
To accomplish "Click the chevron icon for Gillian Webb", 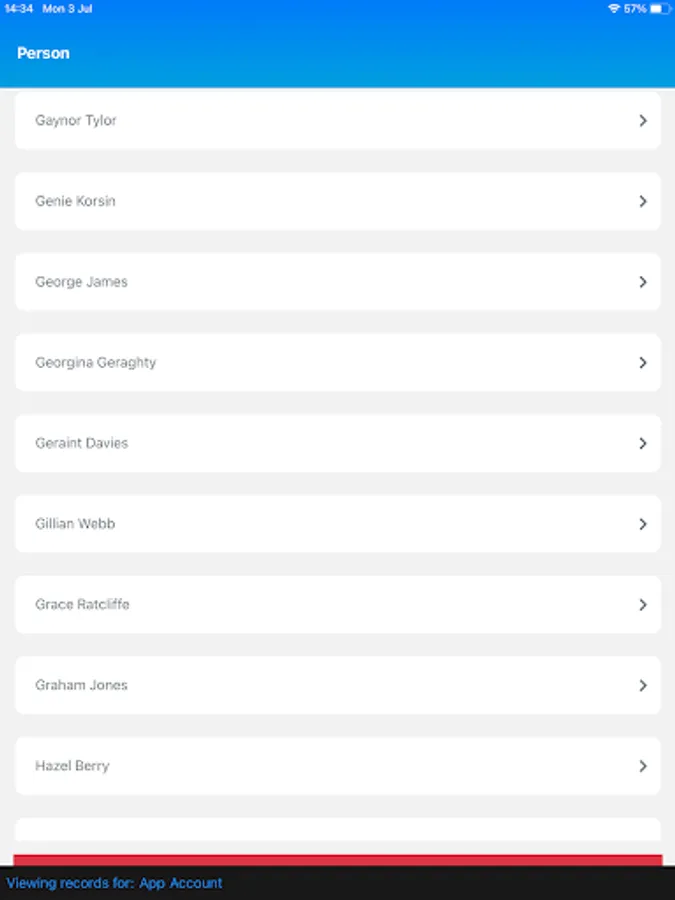I will coord(643,524).
